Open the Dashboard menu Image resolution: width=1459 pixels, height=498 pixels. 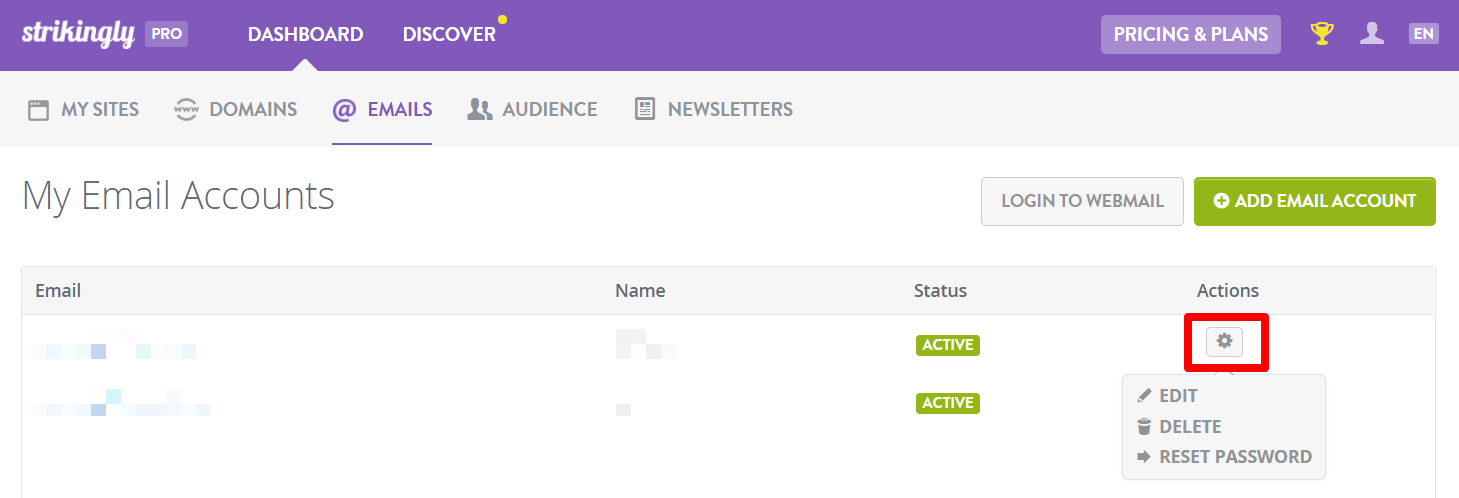[305, 34]
